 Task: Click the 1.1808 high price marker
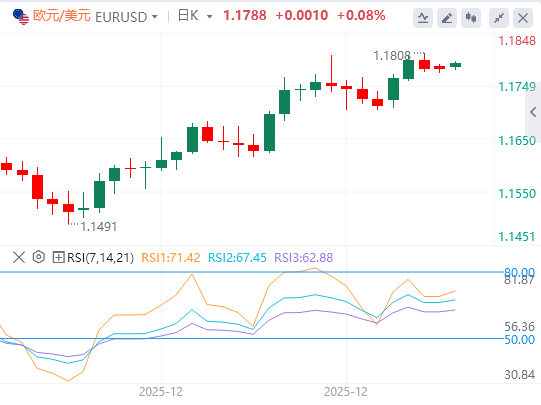392,56
